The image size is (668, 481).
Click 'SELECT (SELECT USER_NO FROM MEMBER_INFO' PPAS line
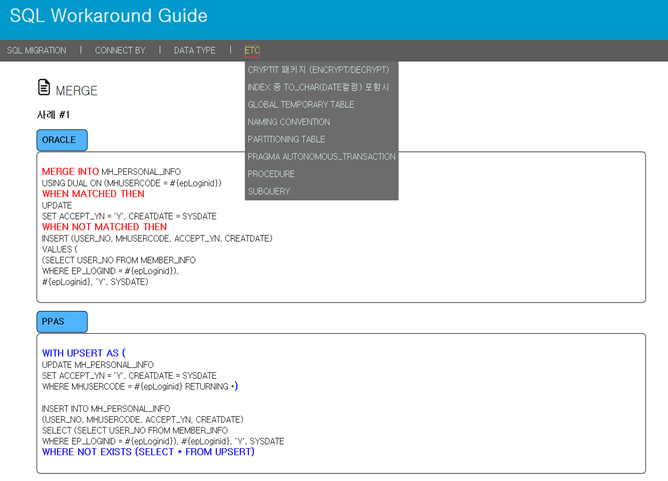(x=135, y=431)
